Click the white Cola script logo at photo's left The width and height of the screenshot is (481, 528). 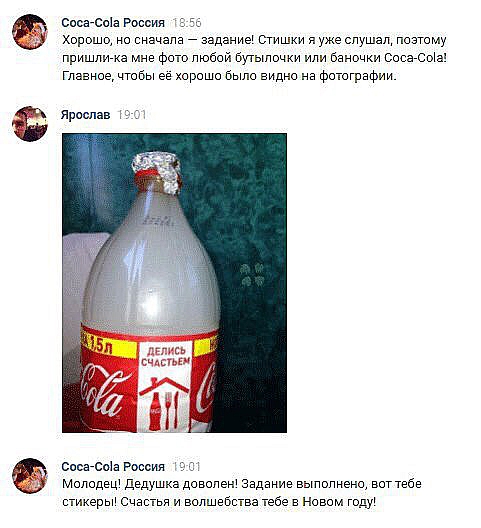pos(103,392)
